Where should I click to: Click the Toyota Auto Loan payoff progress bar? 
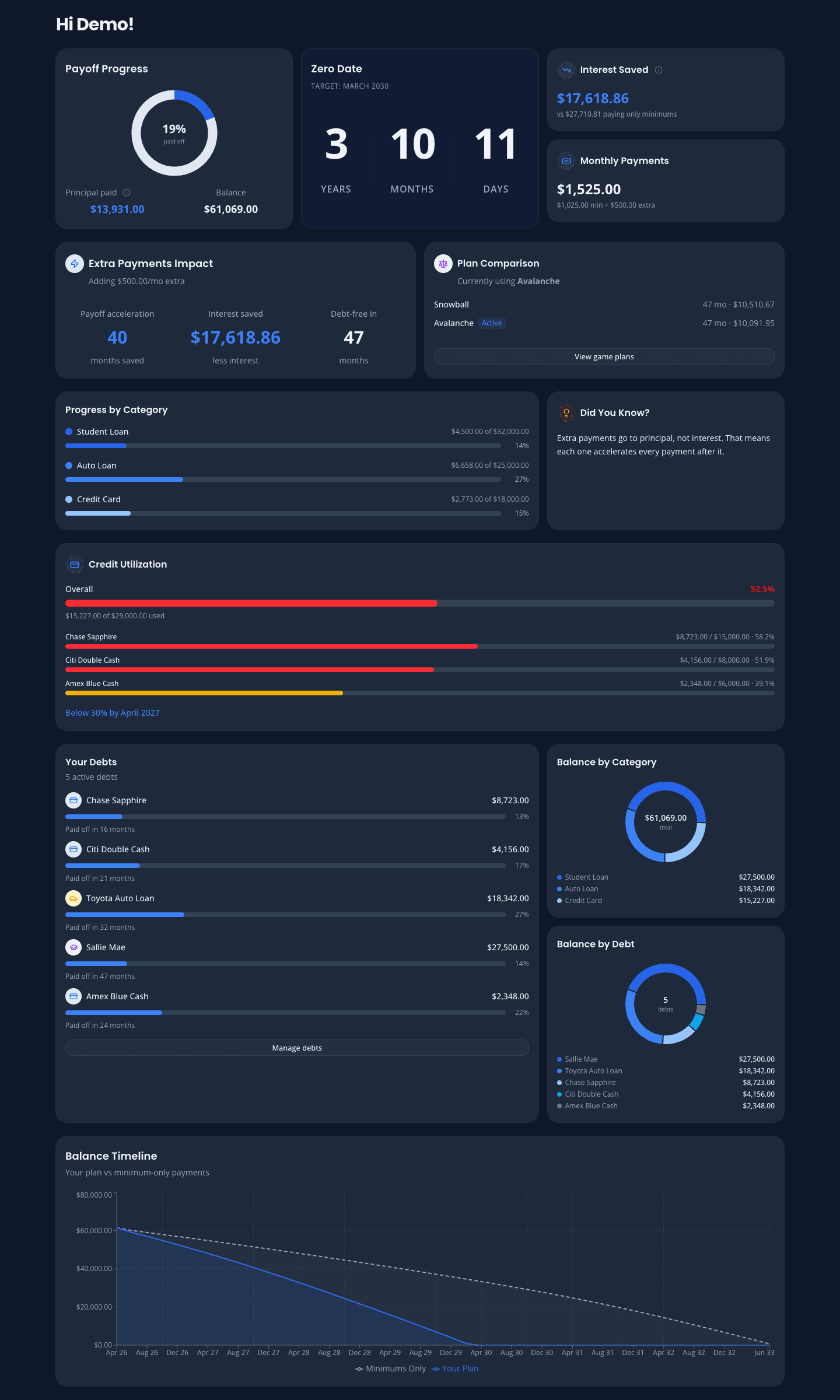(285, 915)
